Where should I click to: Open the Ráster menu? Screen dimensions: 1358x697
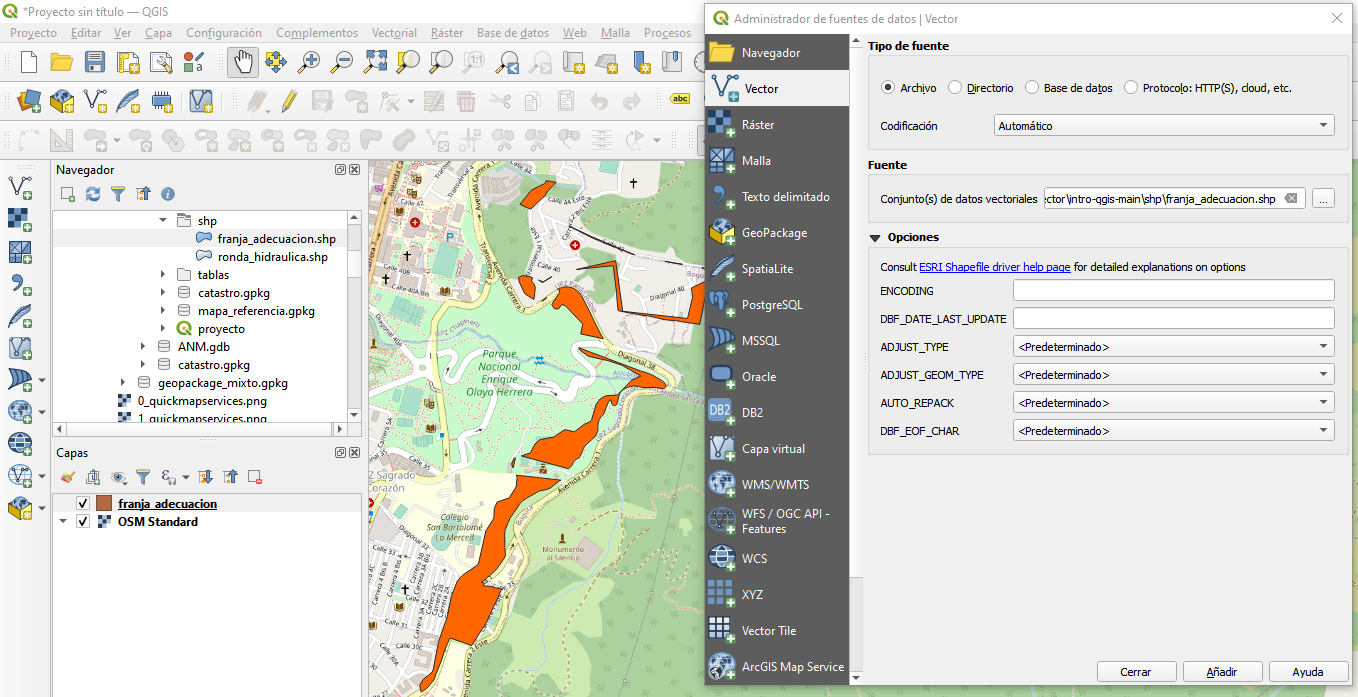pyautogui.click(x=447, y=33)
